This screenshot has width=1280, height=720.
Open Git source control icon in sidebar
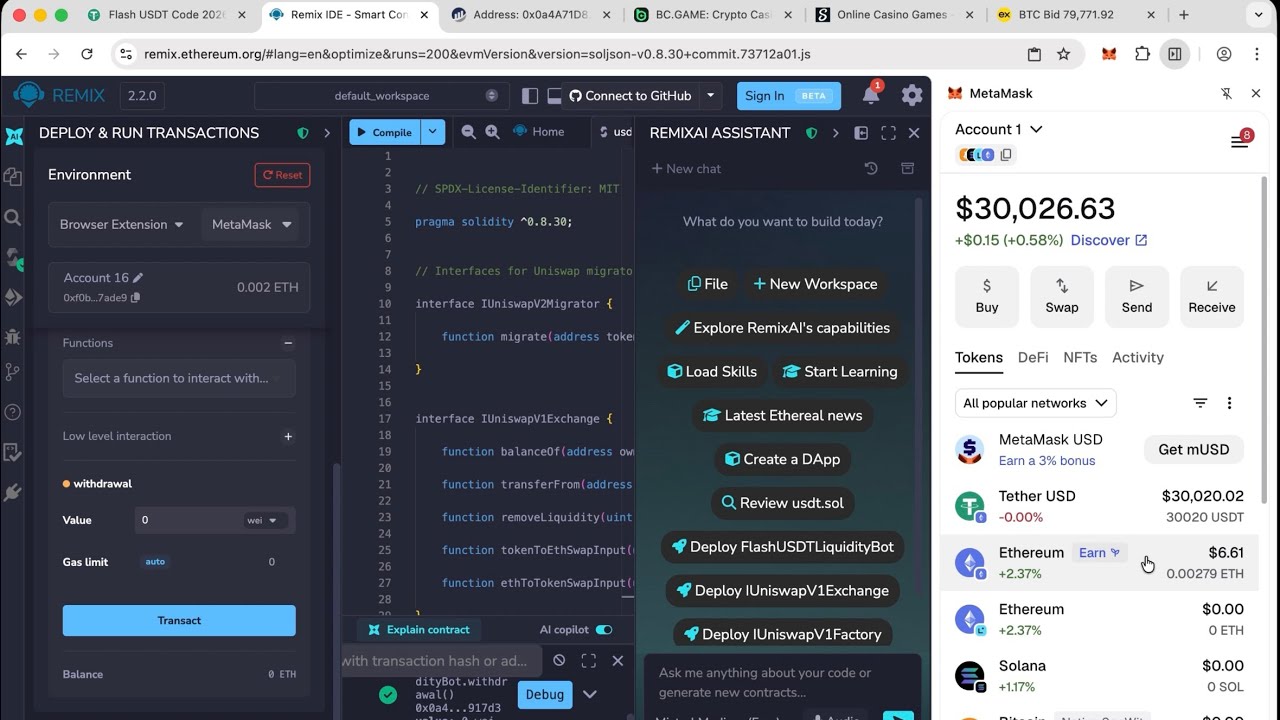pos(13,372)
